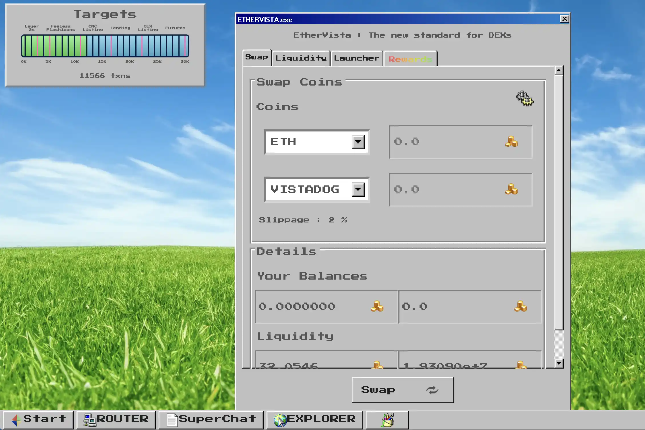The height and width of the screenshot is (430, 645).
Task: Click the swap arrows icon on Swap button
Action: tap(432, 390)
